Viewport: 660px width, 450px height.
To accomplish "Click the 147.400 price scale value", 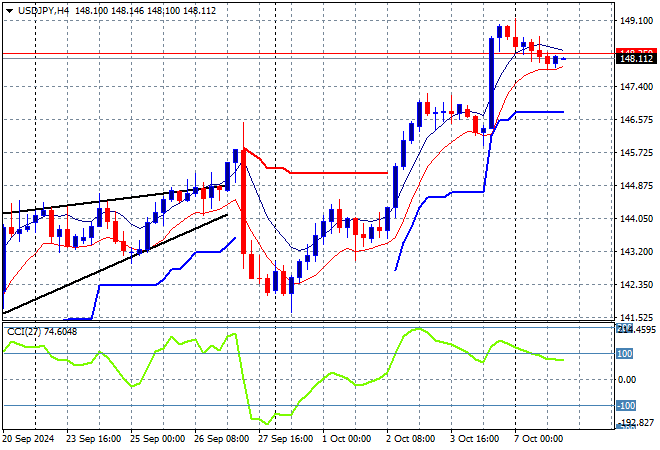I will [x=636, y=87].
